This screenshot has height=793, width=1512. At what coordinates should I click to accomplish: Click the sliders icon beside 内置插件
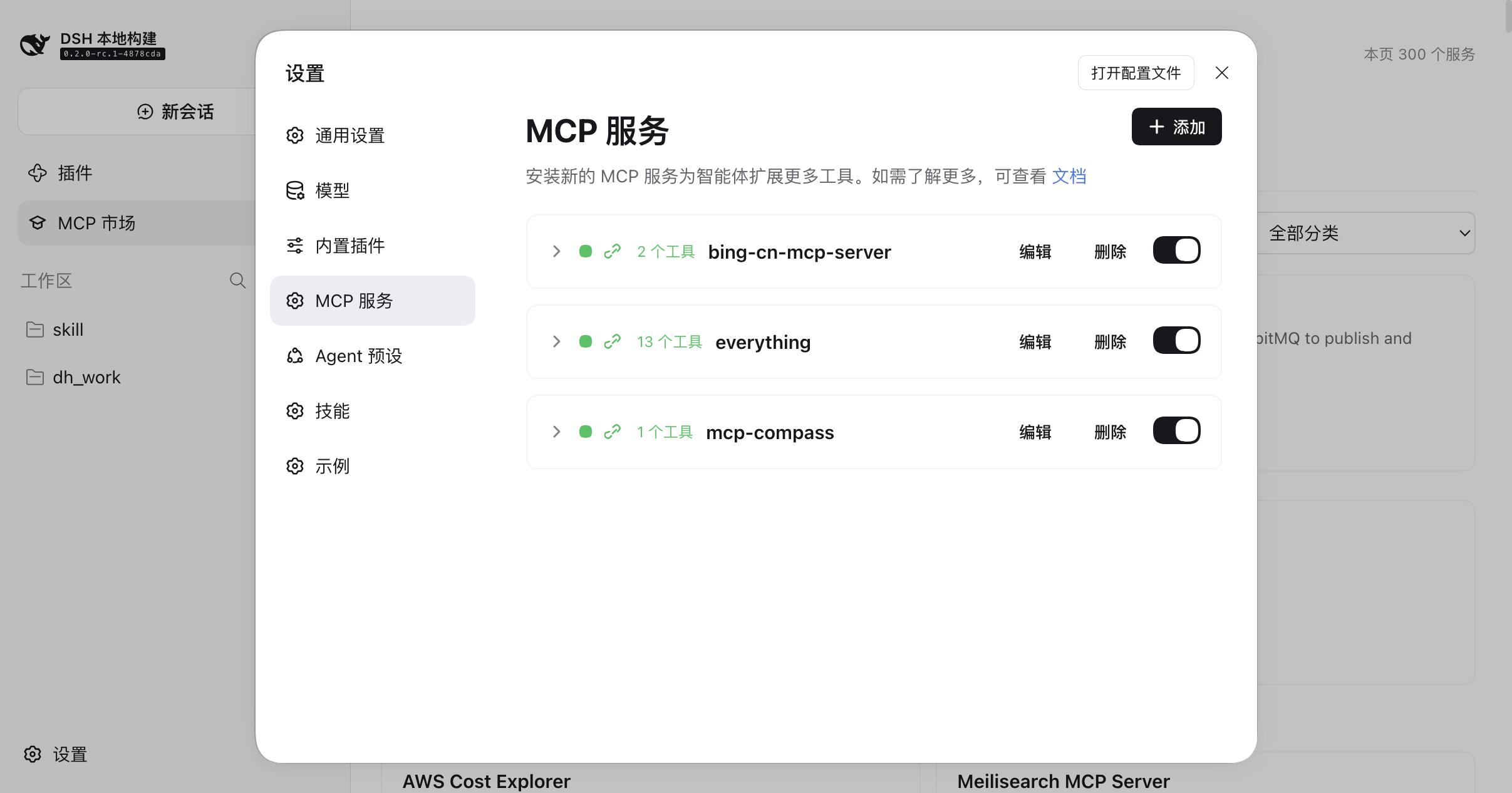coord(295,246)
